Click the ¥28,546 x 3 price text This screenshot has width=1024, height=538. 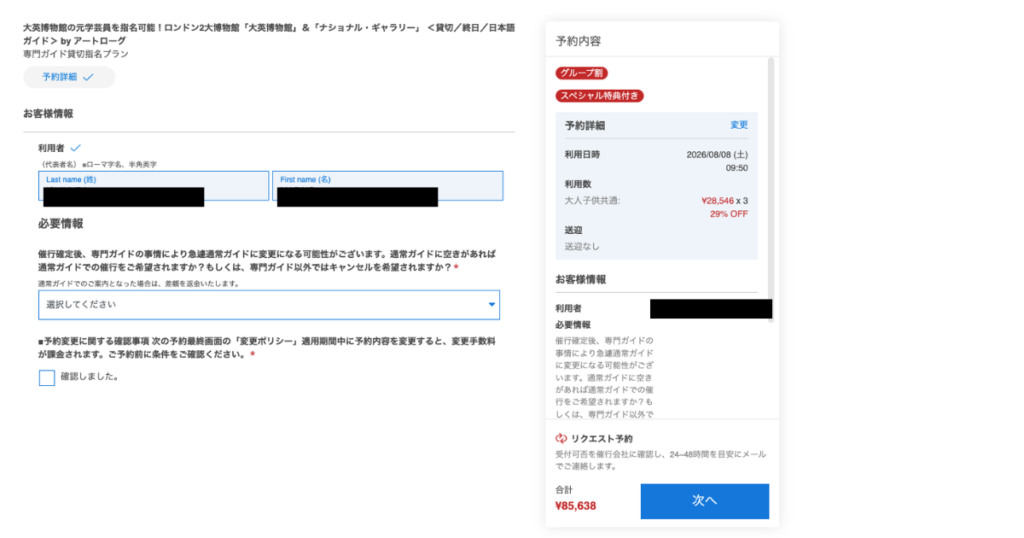point(724,201)
